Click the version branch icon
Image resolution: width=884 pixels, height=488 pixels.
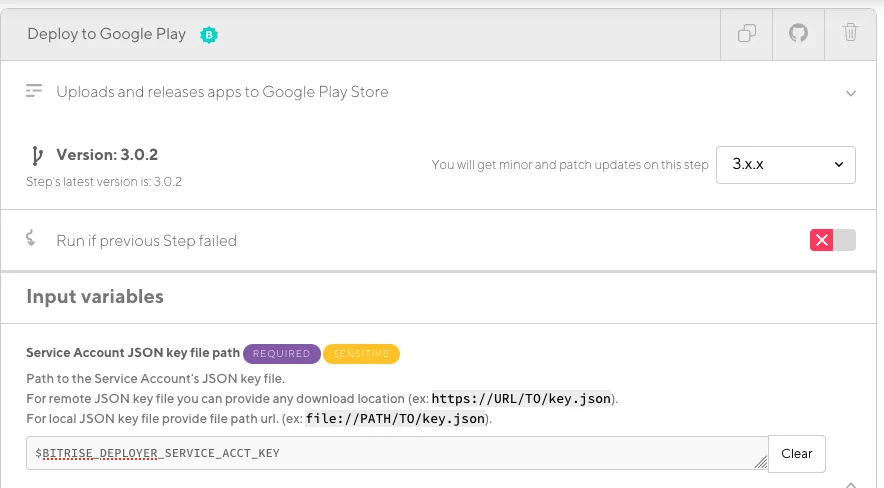[x=37, y=155]
